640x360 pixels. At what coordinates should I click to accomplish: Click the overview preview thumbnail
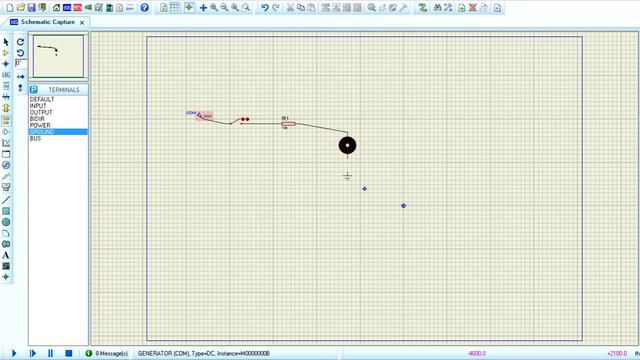(x=58, y=56)
